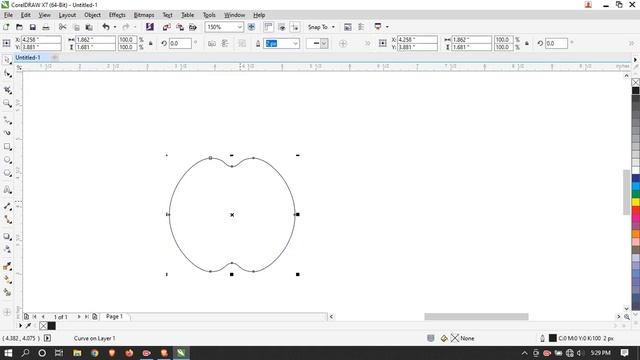Select the Smart Fill tool
This screenshot has height=360, width=640.
[x=7, y=292]
